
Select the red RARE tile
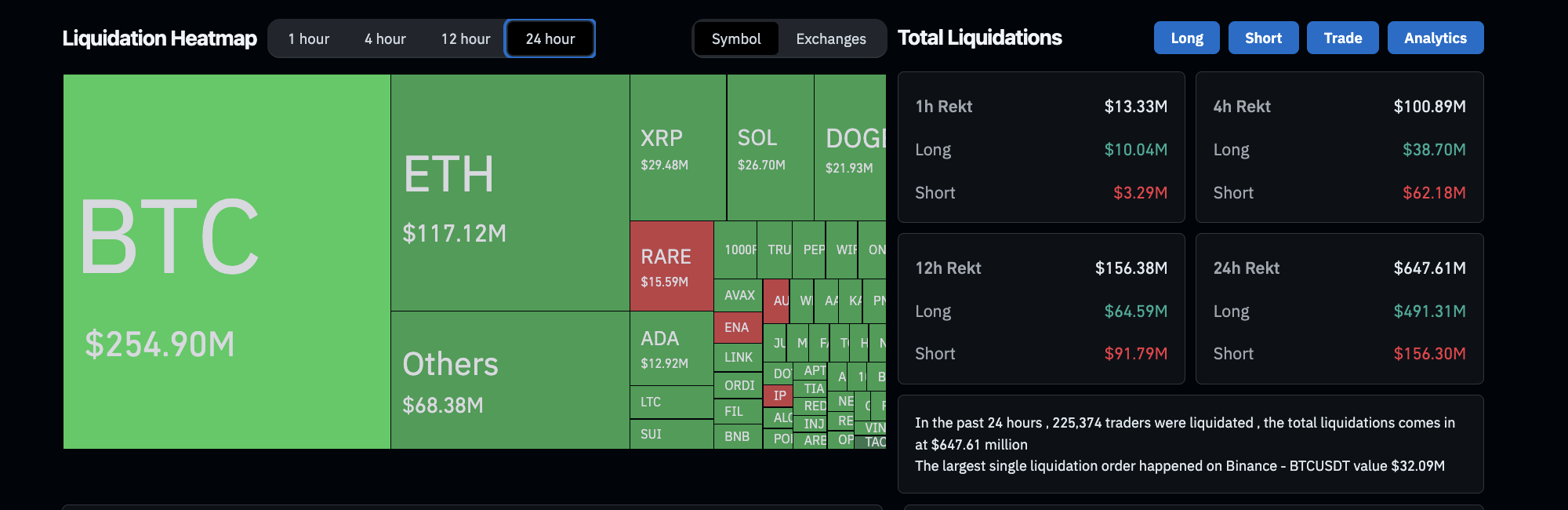[x=672, y=266]
